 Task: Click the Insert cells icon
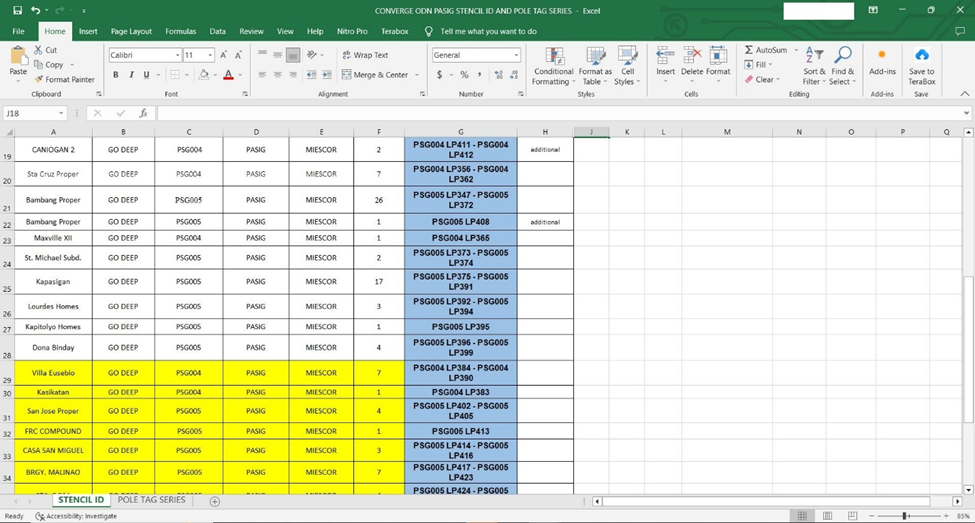[665, 56]
